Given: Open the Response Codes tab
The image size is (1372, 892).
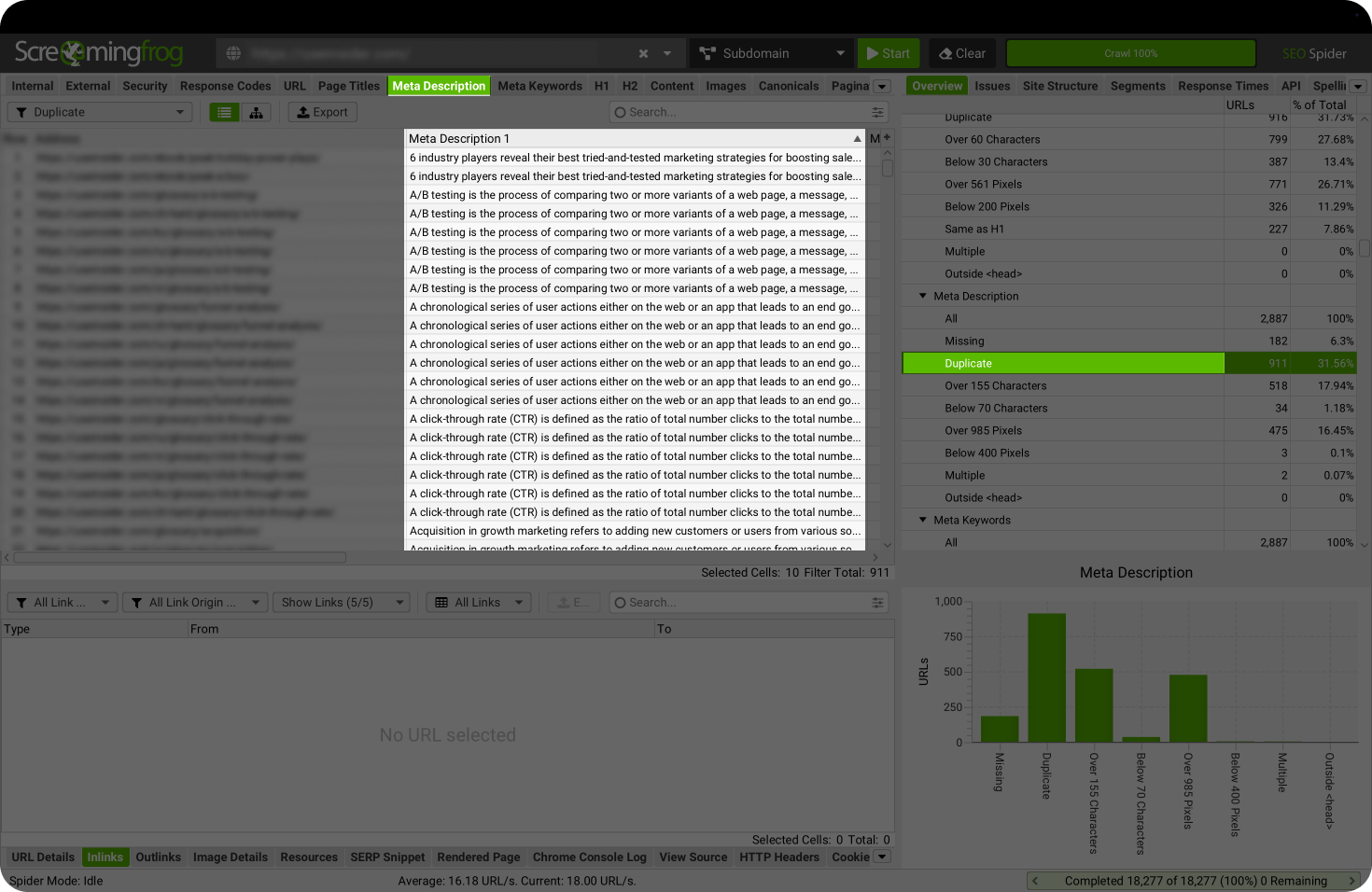Looking at the screenshot, I should [x=226, y=86].
